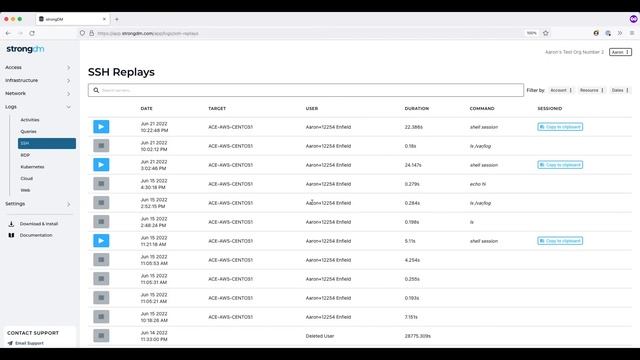Reload the page with refresh icon

[32, 33]
